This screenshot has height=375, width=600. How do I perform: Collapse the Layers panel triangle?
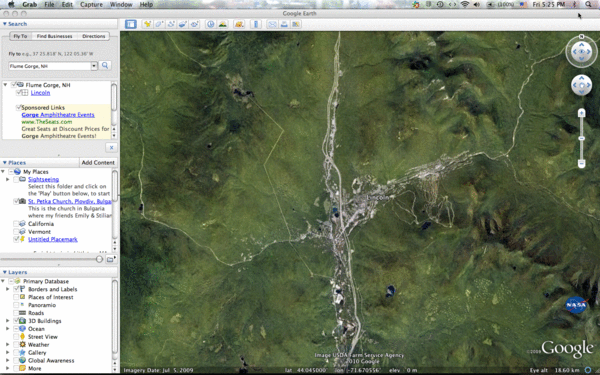pos(5,272)
